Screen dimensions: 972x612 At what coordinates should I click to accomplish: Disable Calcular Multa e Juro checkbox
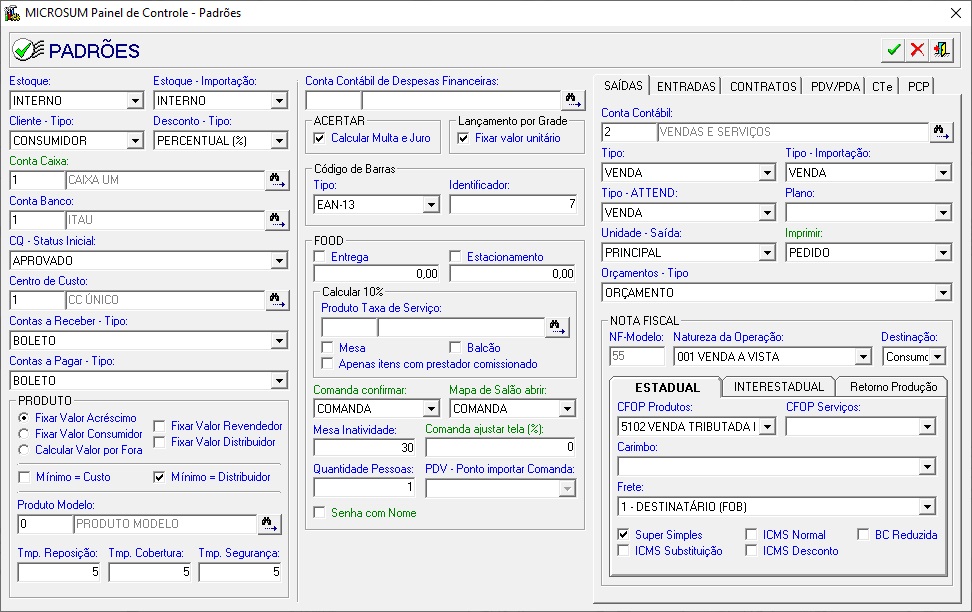321,138
